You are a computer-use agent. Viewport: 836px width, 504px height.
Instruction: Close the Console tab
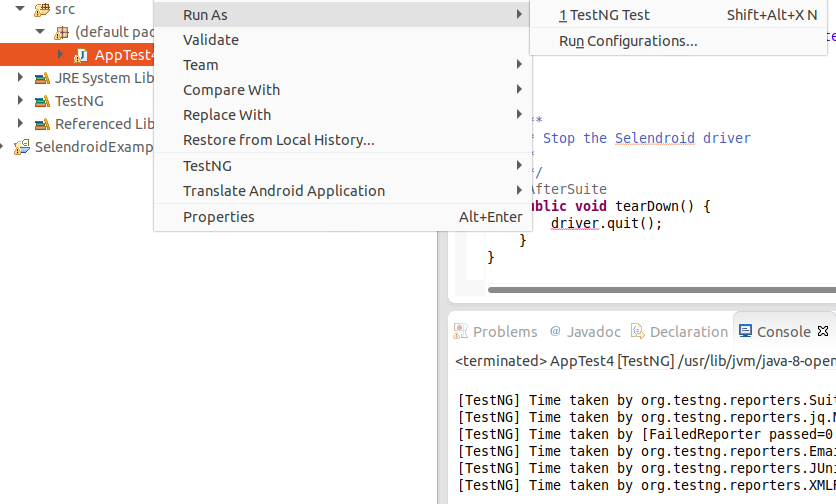[823, 331]
